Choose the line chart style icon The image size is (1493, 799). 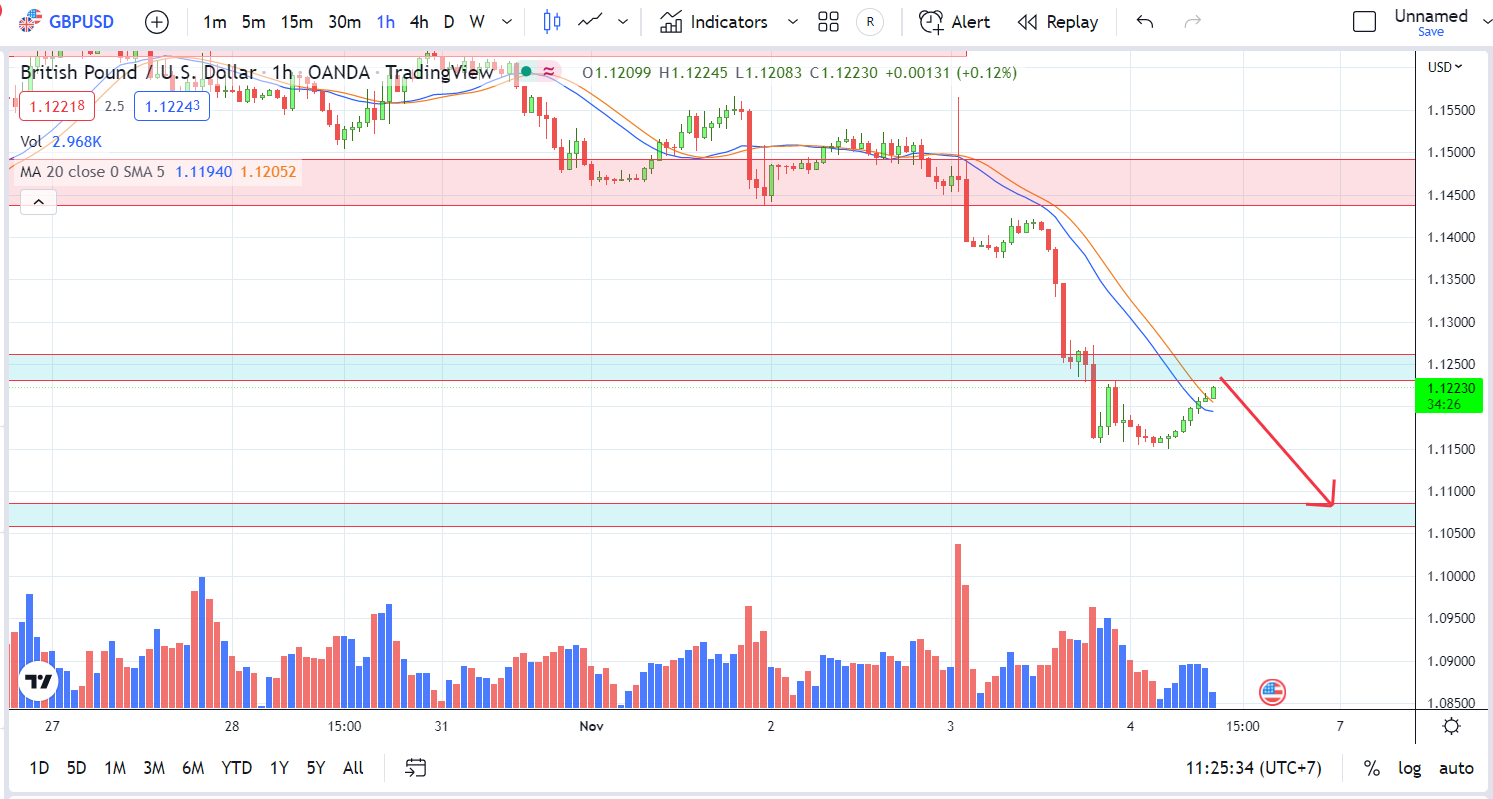[x=592, y=21]
